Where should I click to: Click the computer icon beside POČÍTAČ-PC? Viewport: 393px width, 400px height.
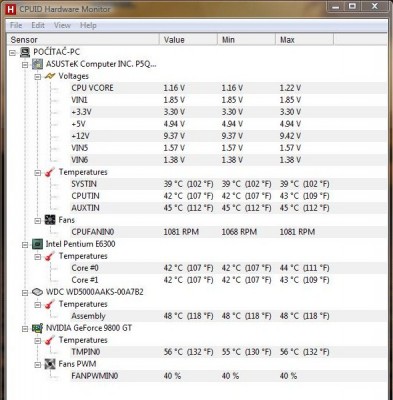point(25,52)
